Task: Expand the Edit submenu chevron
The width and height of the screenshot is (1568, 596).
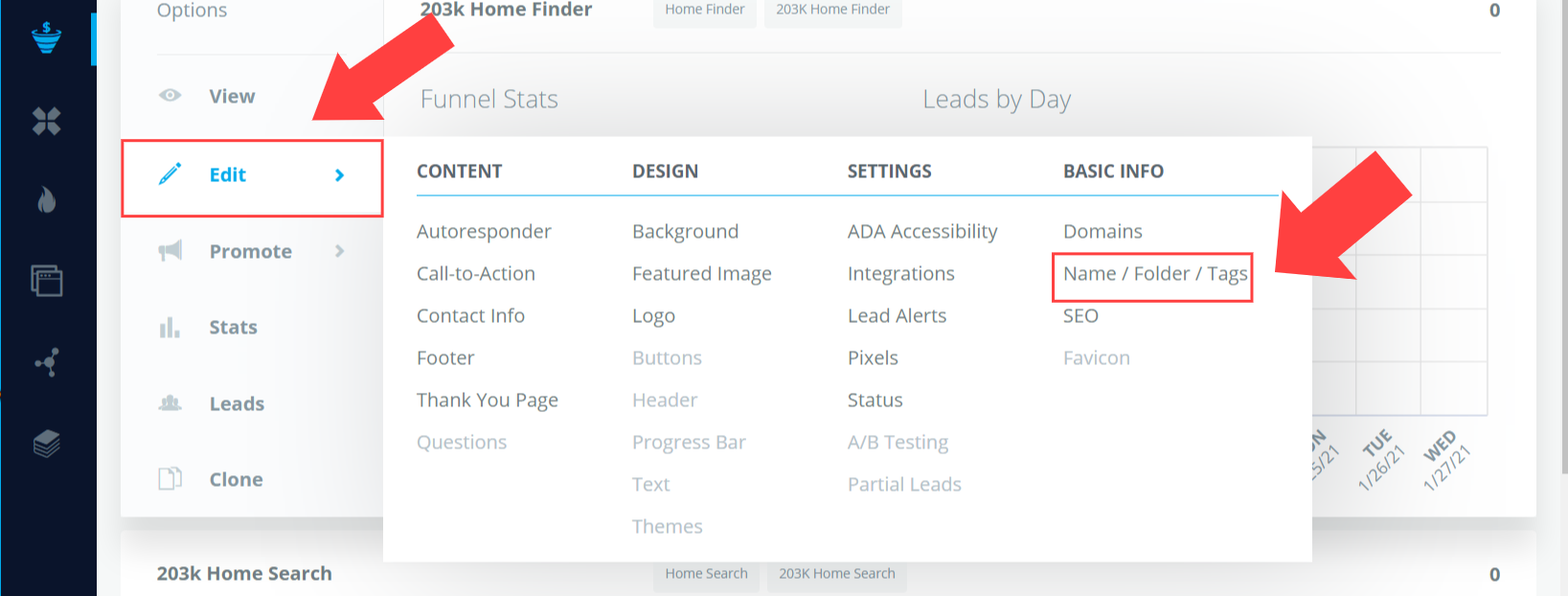Action: click(x=339, y=174)
